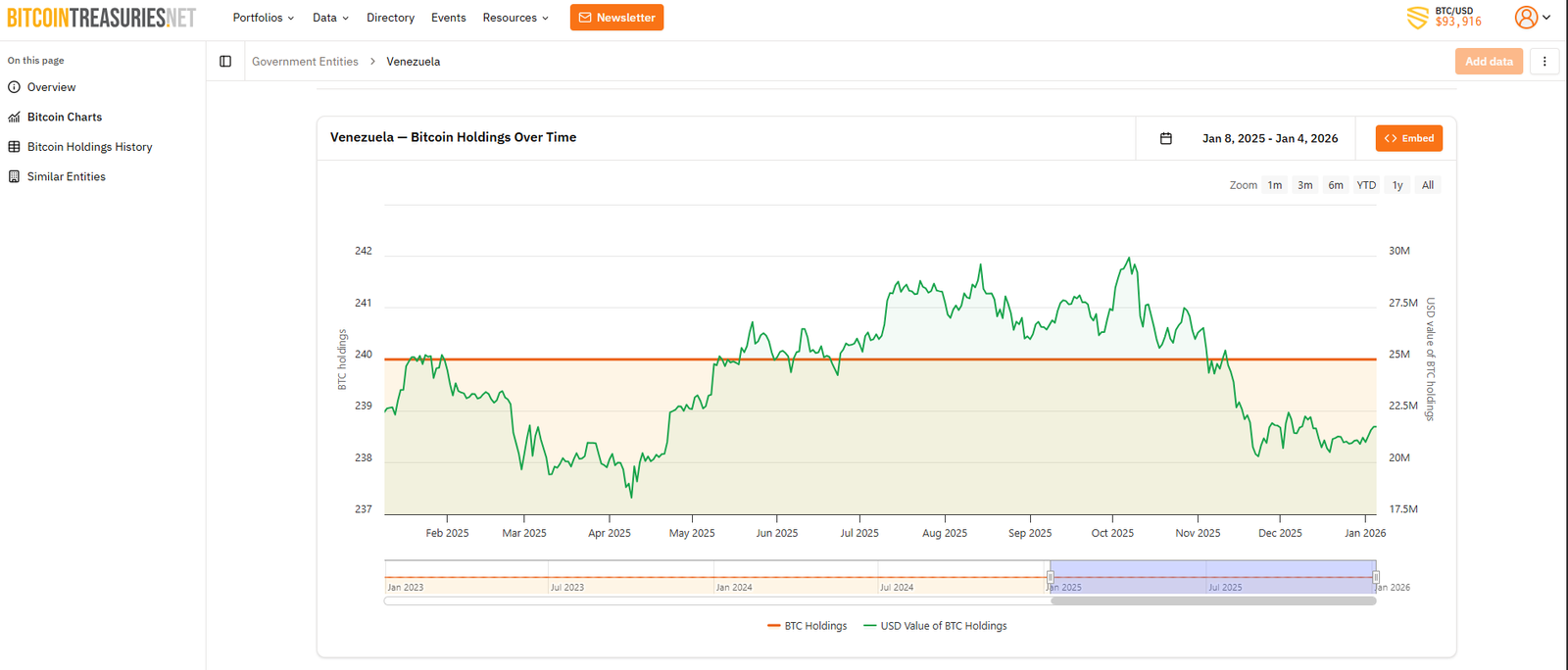Click the chart horizontal scrollbar

1213,601
